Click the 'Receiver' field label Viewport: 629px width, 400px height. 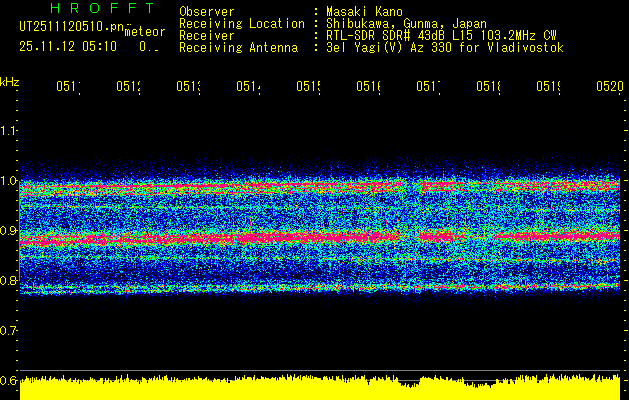tap(207, 36)
